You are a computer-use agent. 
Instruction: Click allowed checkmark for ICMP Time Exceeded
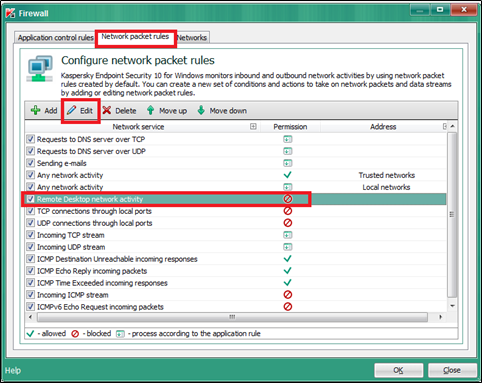point(288,283)
